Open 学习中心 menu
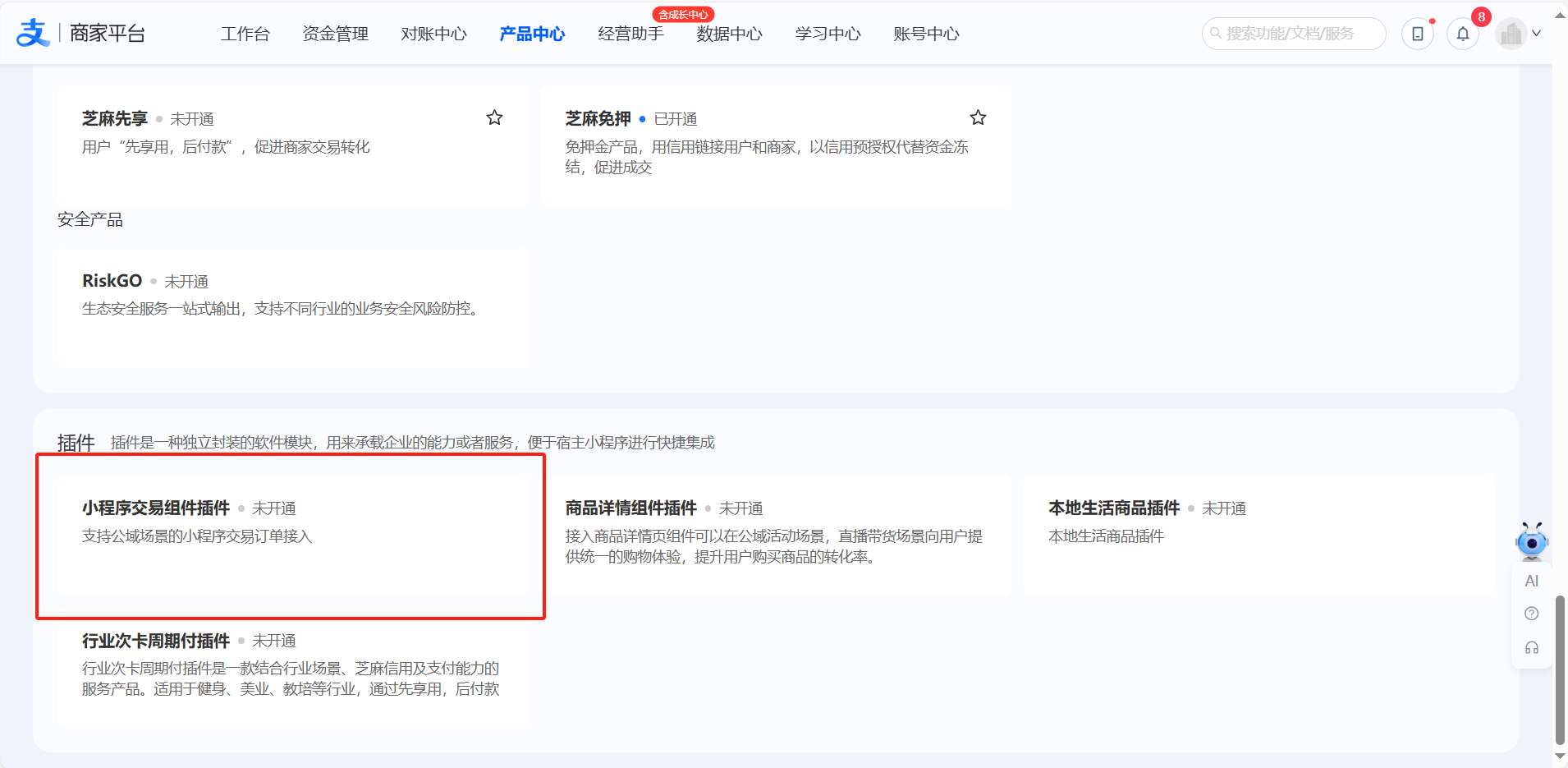Screen dimensions: 1568x768 pyautogui.click(x=828, y=34)
